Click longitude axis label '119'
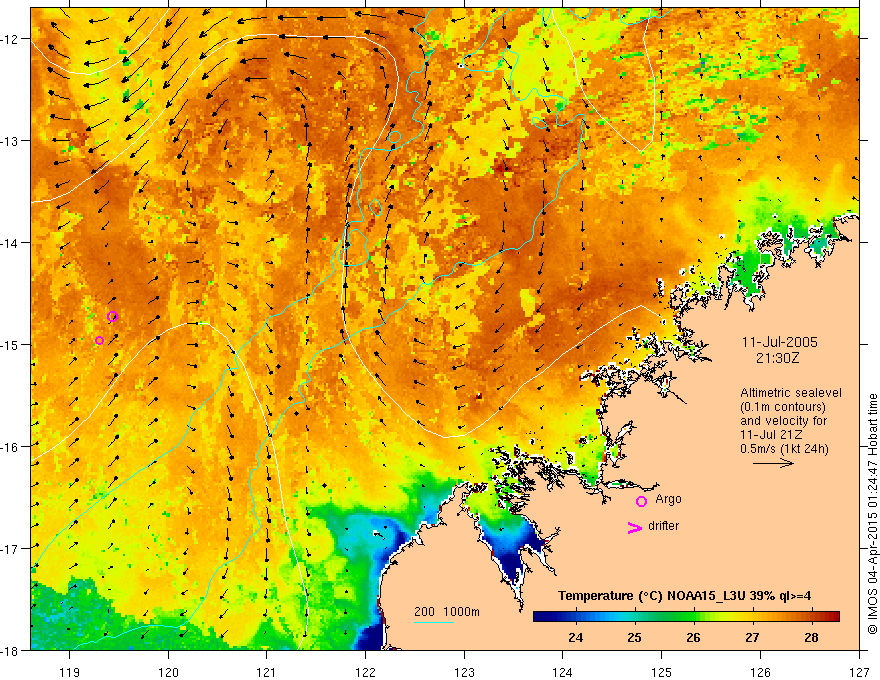The height and width of the screenshot is (680, 880). pyautogui.click(x=70, y=672)
